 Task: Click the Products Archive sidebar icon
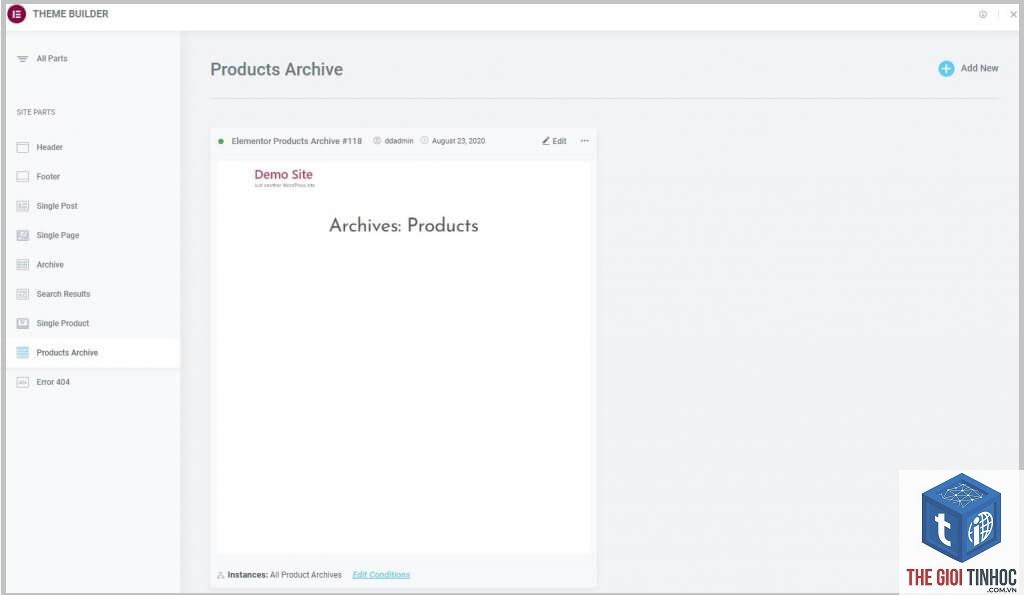23,353
